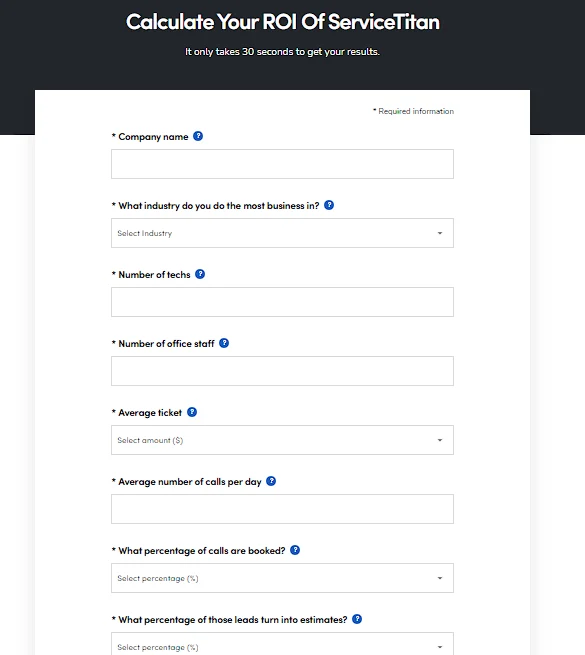Expand the leads to estimates percentage dropdown
This screenshot has width=585, height=655.
[x=282, y=644]
